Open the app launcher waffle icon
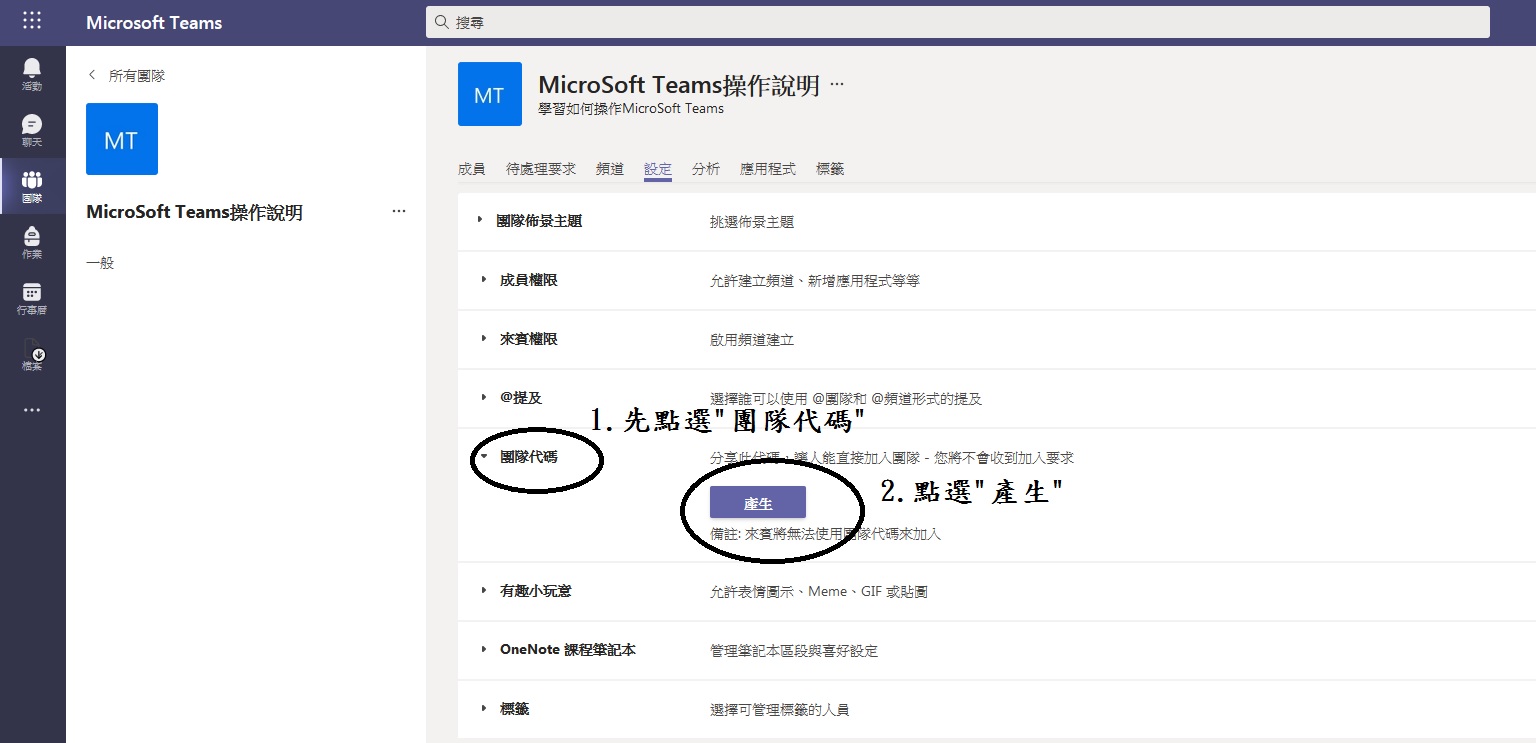 (32, 21)
